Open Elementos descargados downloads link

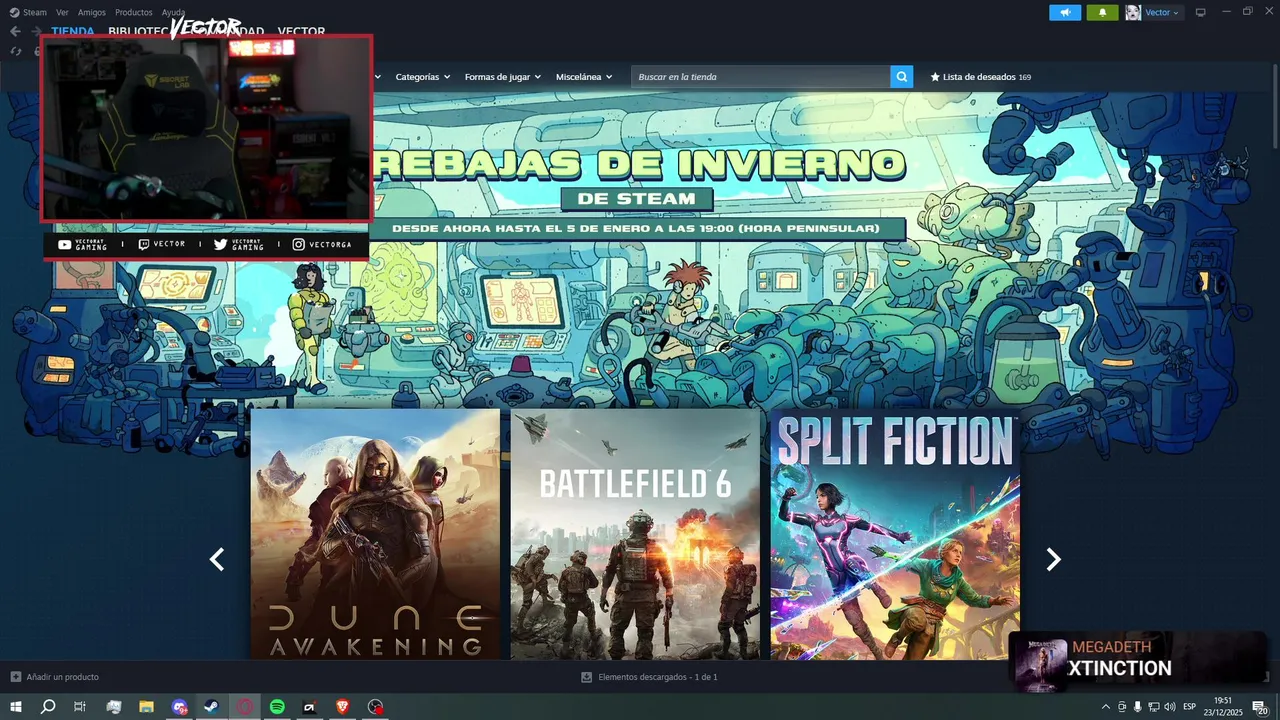(x=657, y=677)
